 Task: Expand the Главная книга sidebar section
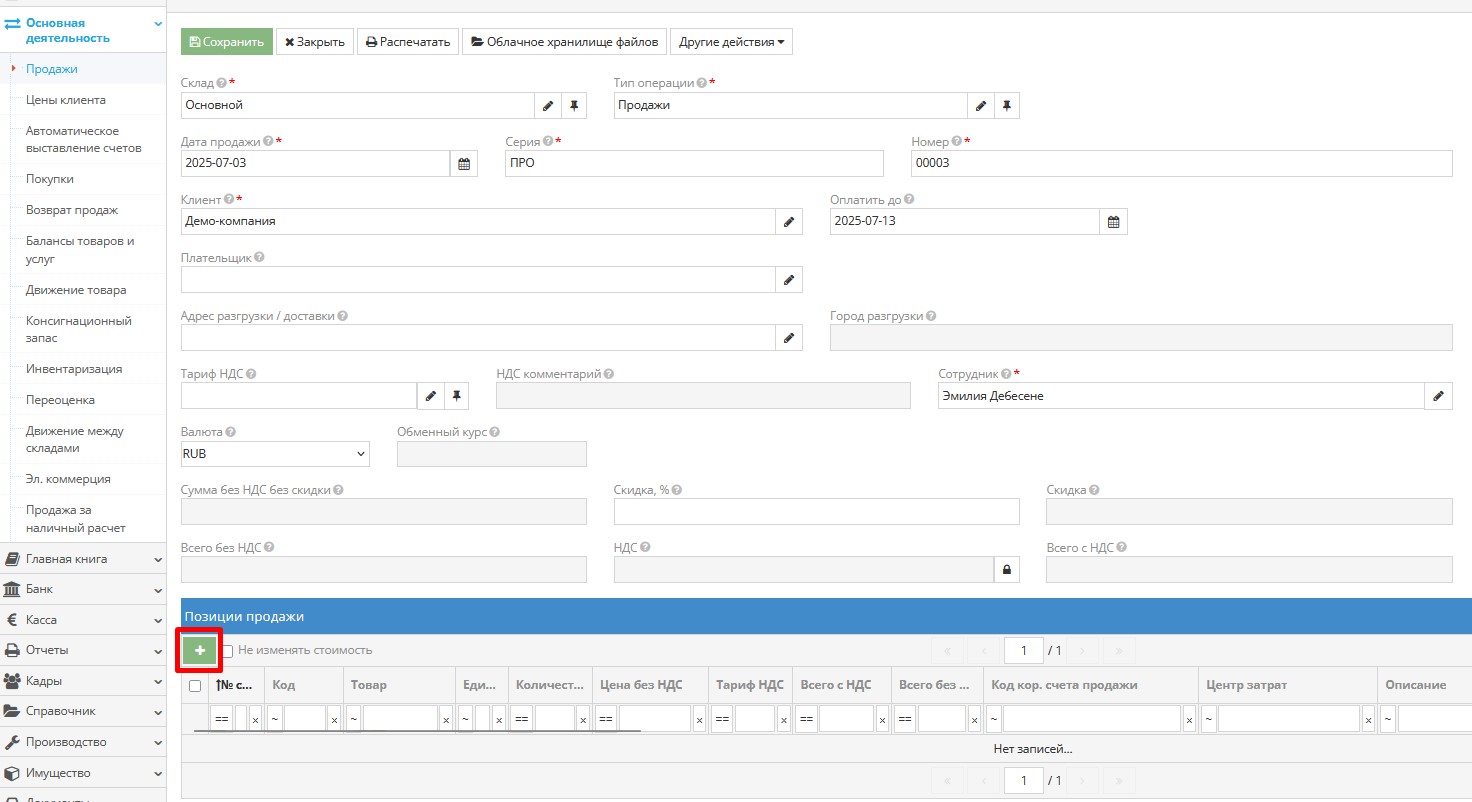pyautogui.click(x=83, y=559)
